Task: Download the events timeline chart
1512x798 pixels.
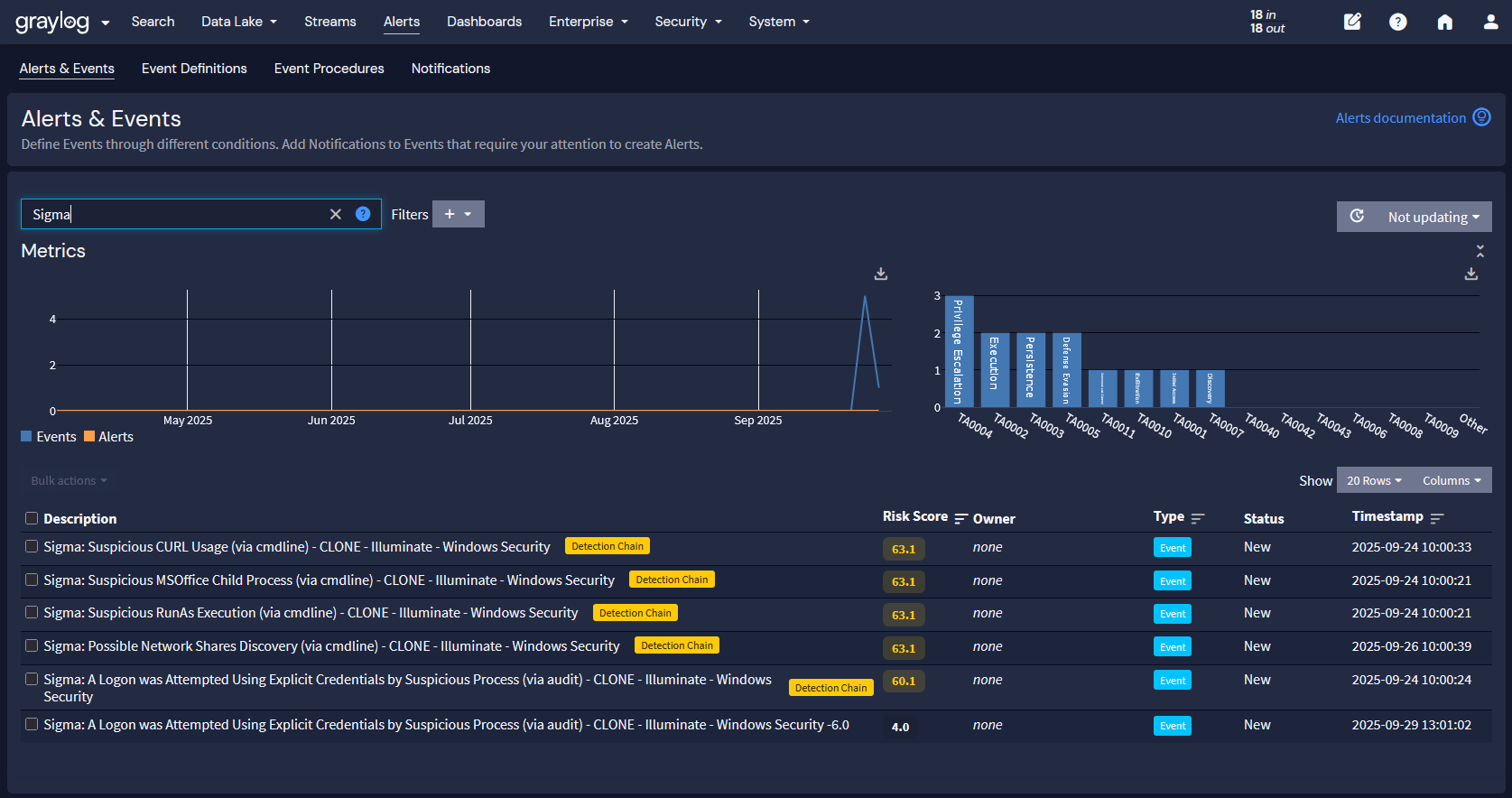Action: pos(881,274)
